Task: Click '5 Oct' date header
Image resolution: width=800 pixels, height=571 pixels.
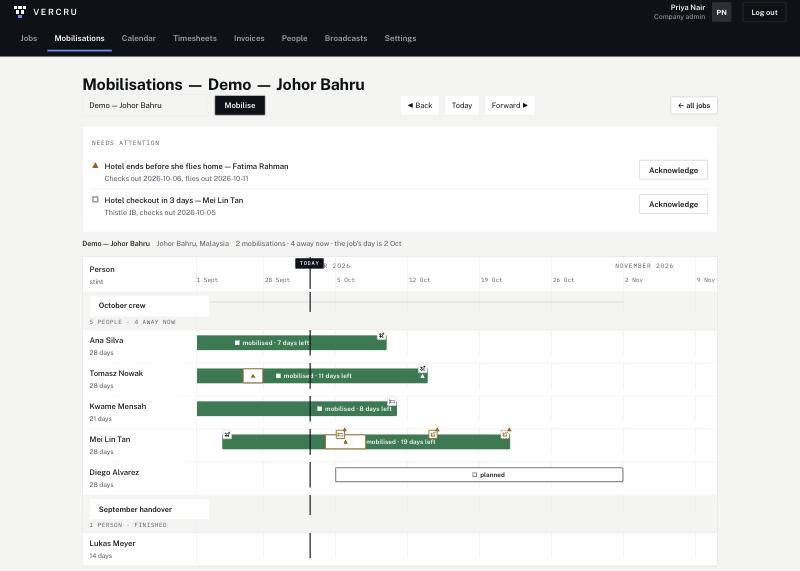Action: 346,280
